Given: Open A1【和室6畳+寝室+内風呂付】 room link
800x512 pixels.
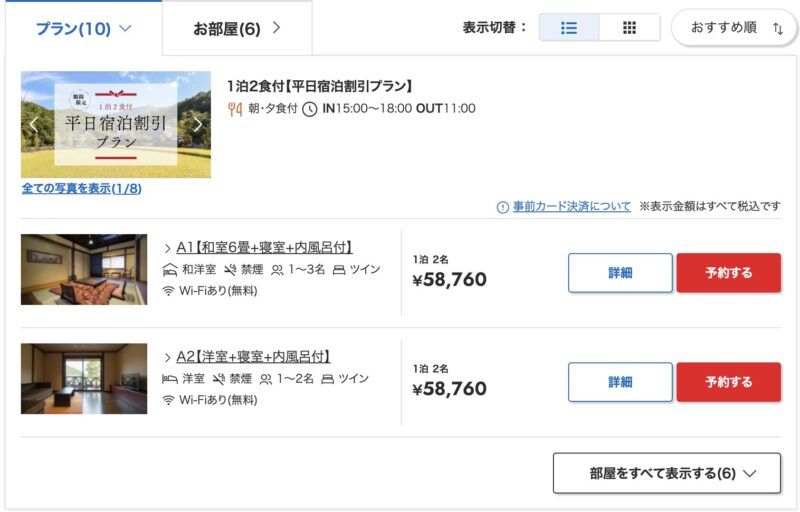Looking at the screenshot, I should (264, 247).
